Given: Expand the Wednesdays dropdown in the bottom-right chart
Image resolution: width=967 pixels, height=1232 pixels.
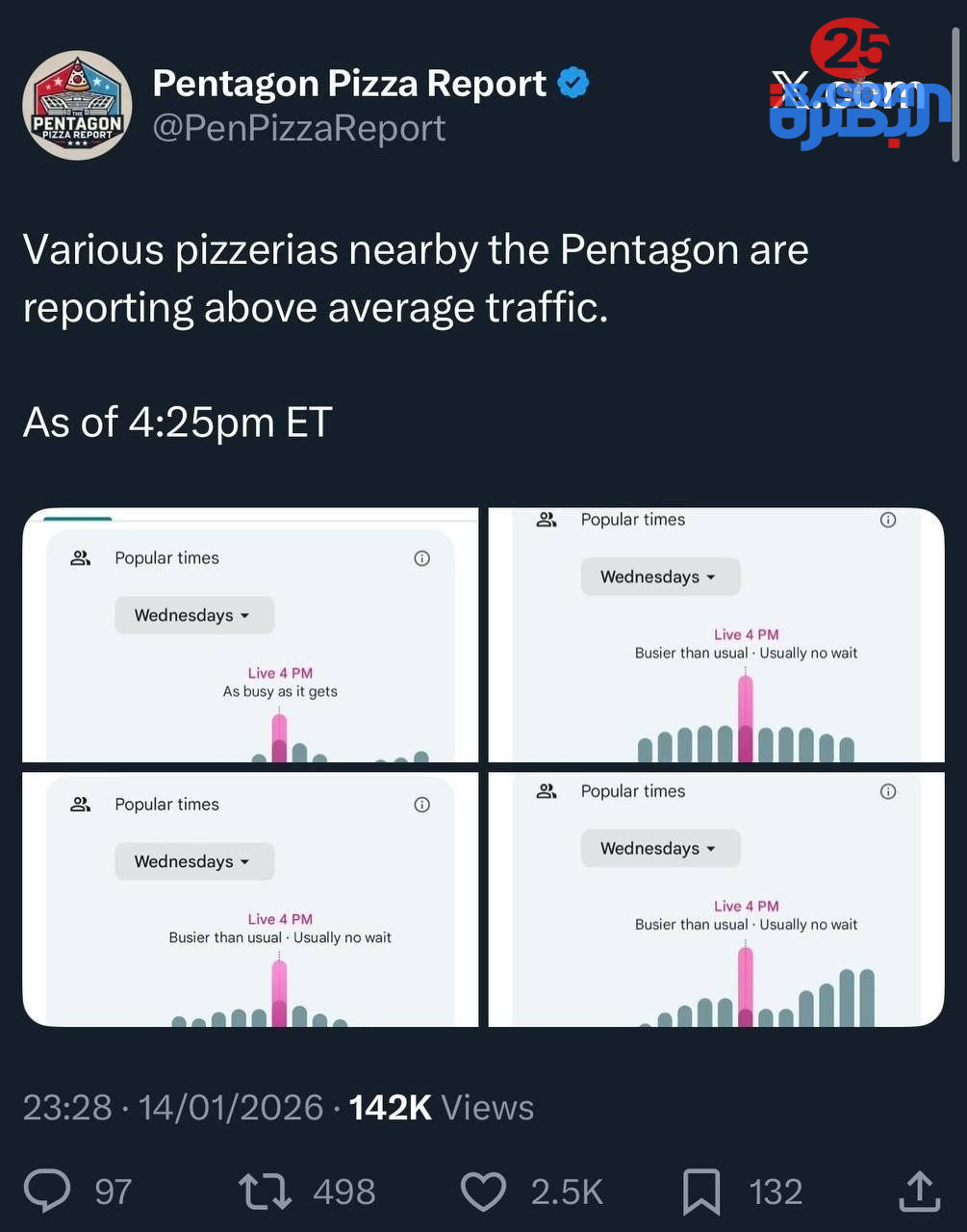Looking at the screenshot, I should [x=660, y=848].
